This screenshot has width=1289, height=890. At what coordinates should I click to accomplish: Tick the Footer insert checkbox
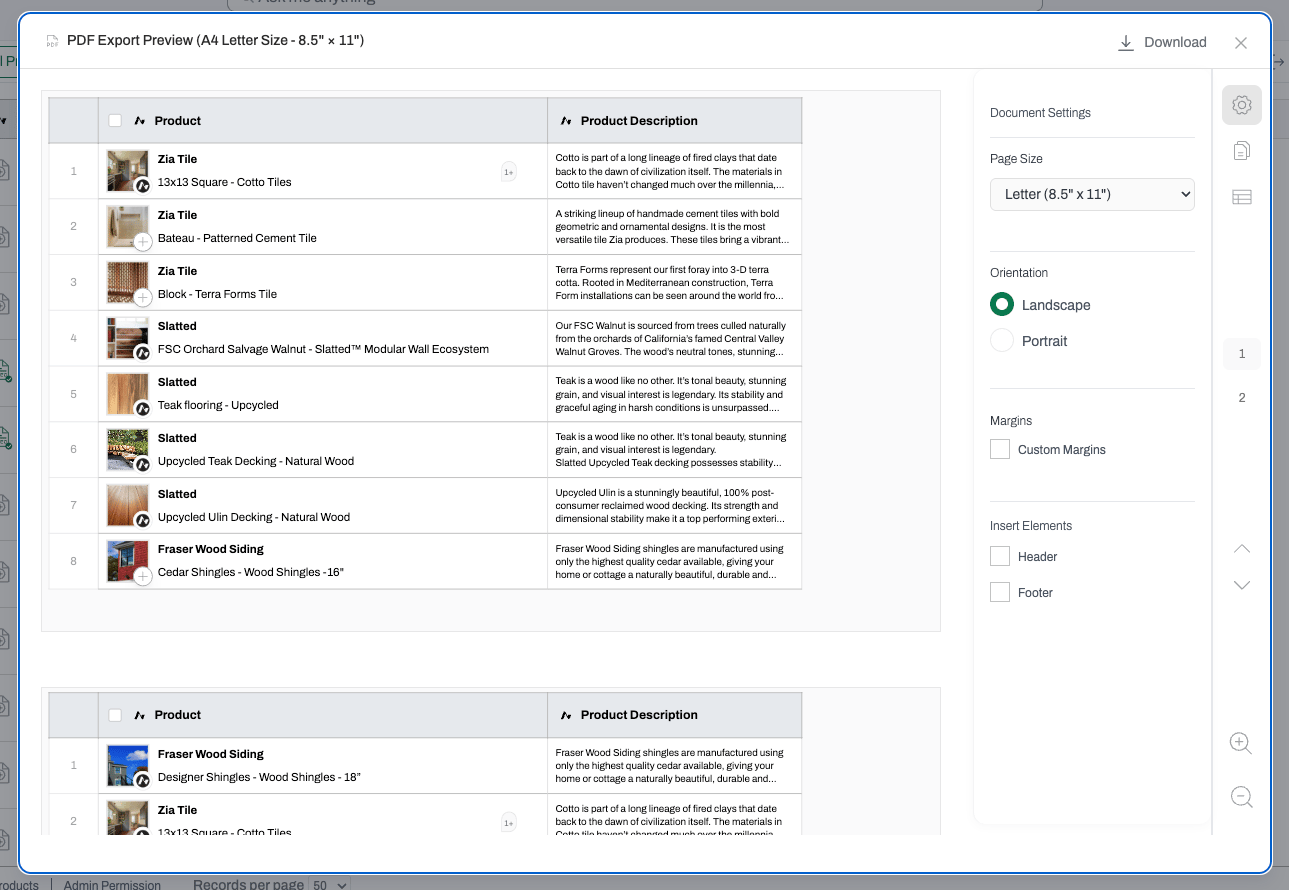999,592
